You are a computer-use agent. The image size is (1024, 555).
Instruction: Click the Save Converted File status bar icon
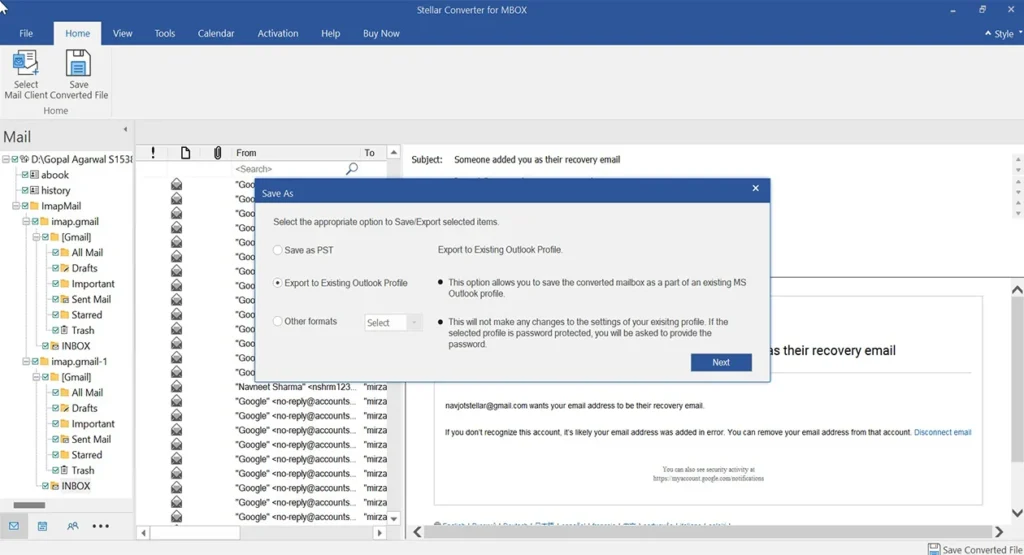(934, 549)
